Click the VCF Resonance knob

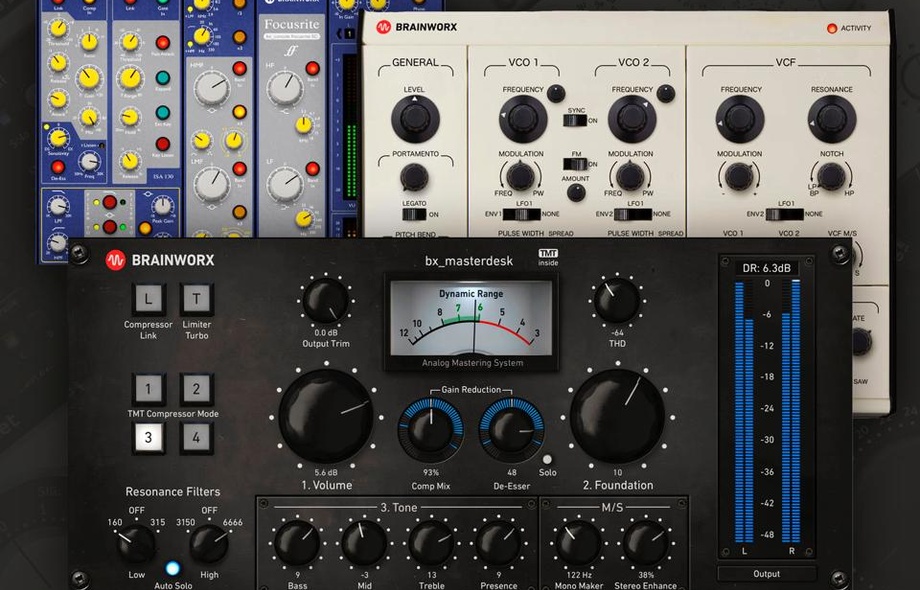click(x=831, y=119)
